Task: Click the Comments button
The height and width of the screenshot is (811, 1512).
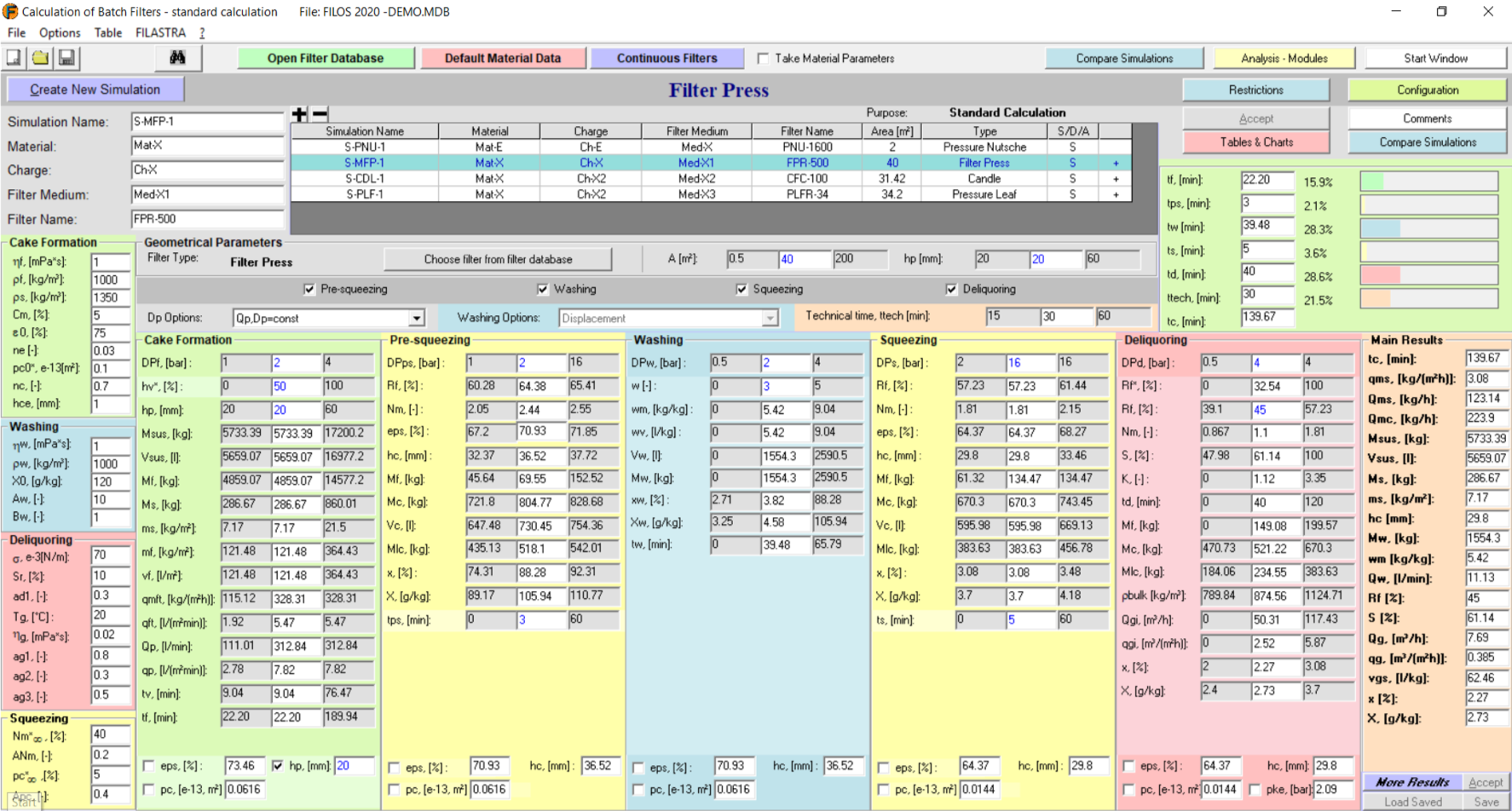Action: click(x=1428, y=118)
